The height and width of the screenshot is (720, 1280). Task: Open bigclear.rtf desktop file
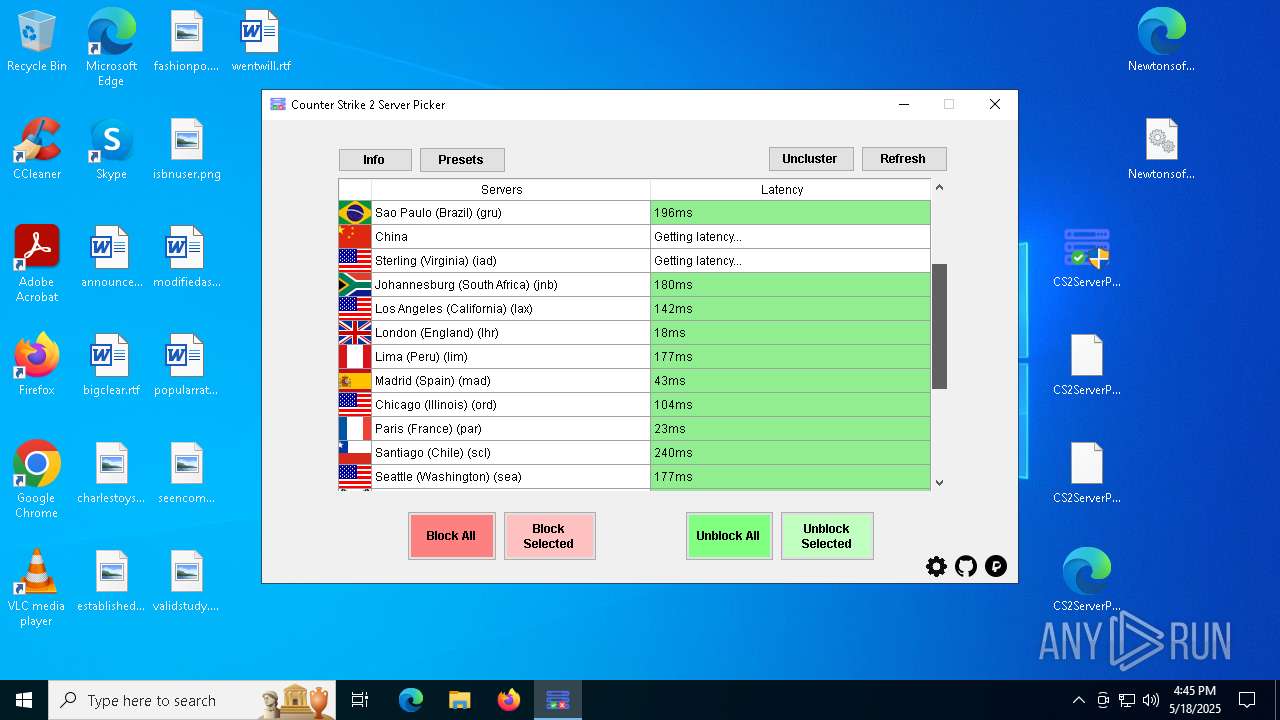pos(111,366)
